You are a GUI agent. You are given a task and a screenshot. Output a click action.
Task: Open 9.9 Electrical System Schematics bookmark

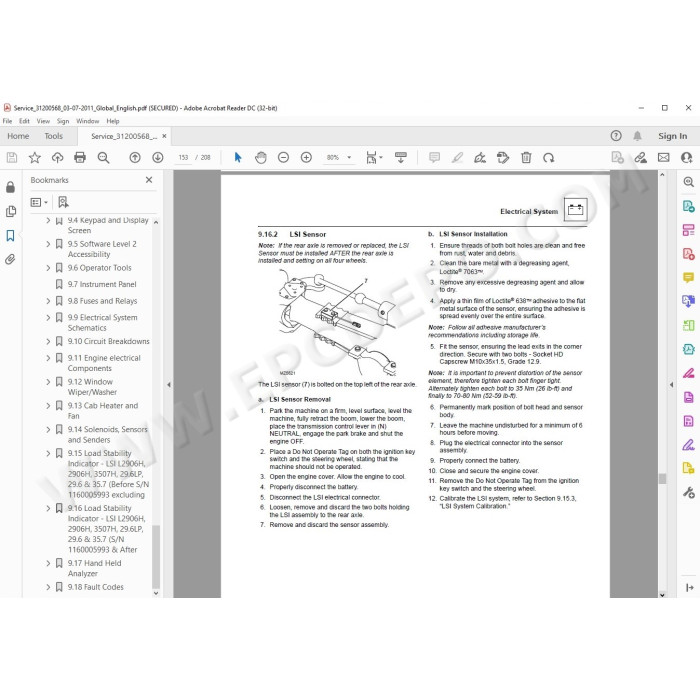pos(103,322)
